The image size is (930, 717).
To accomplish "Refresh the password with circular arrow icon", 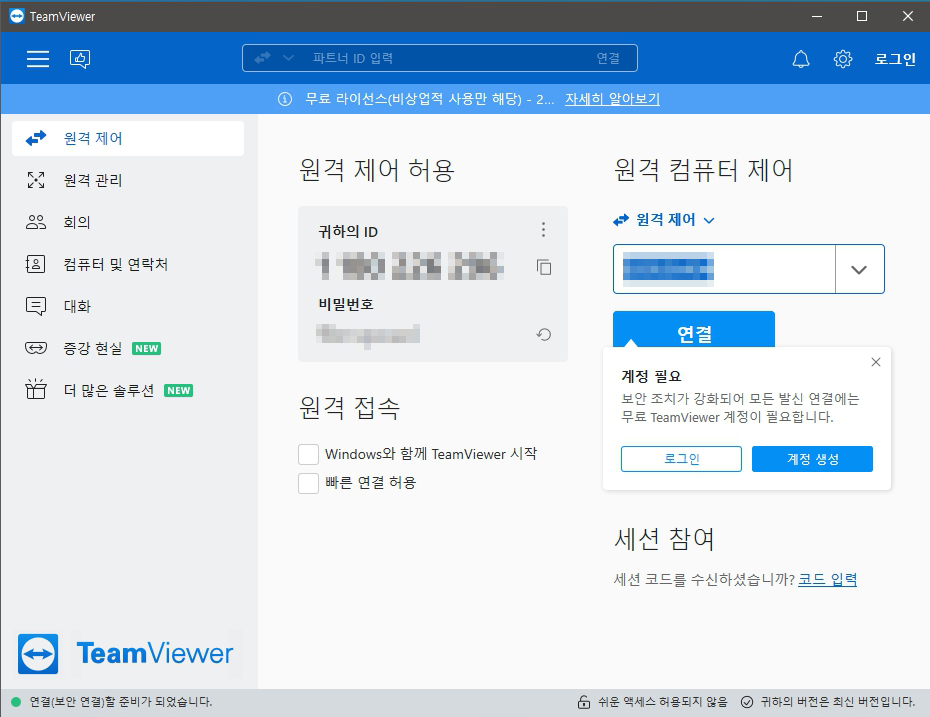I will 544,334.
